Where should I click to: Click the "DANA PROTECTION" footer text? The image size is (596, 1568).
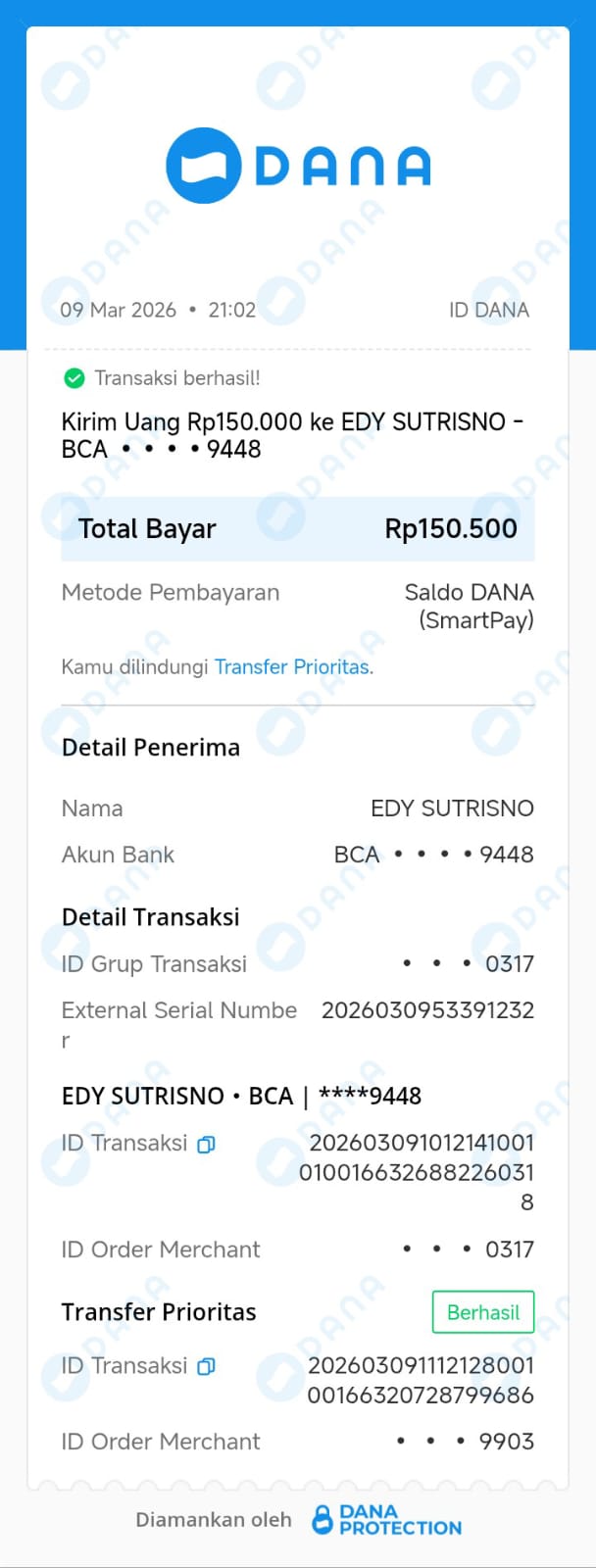[400, 1520]
